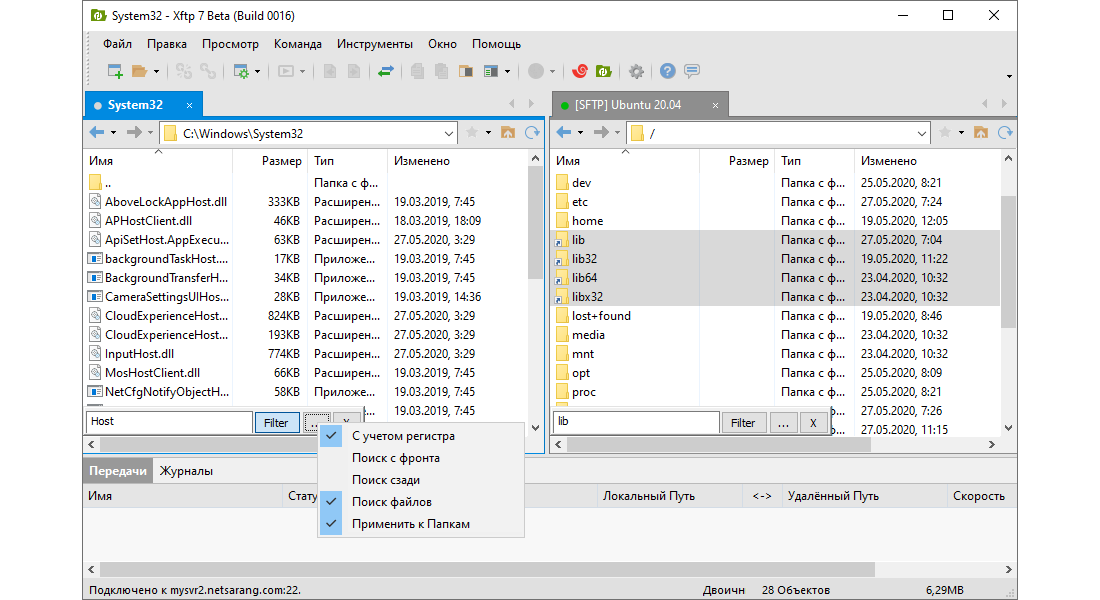
Task: Open the Правка menu
Action: click(167, 44)
